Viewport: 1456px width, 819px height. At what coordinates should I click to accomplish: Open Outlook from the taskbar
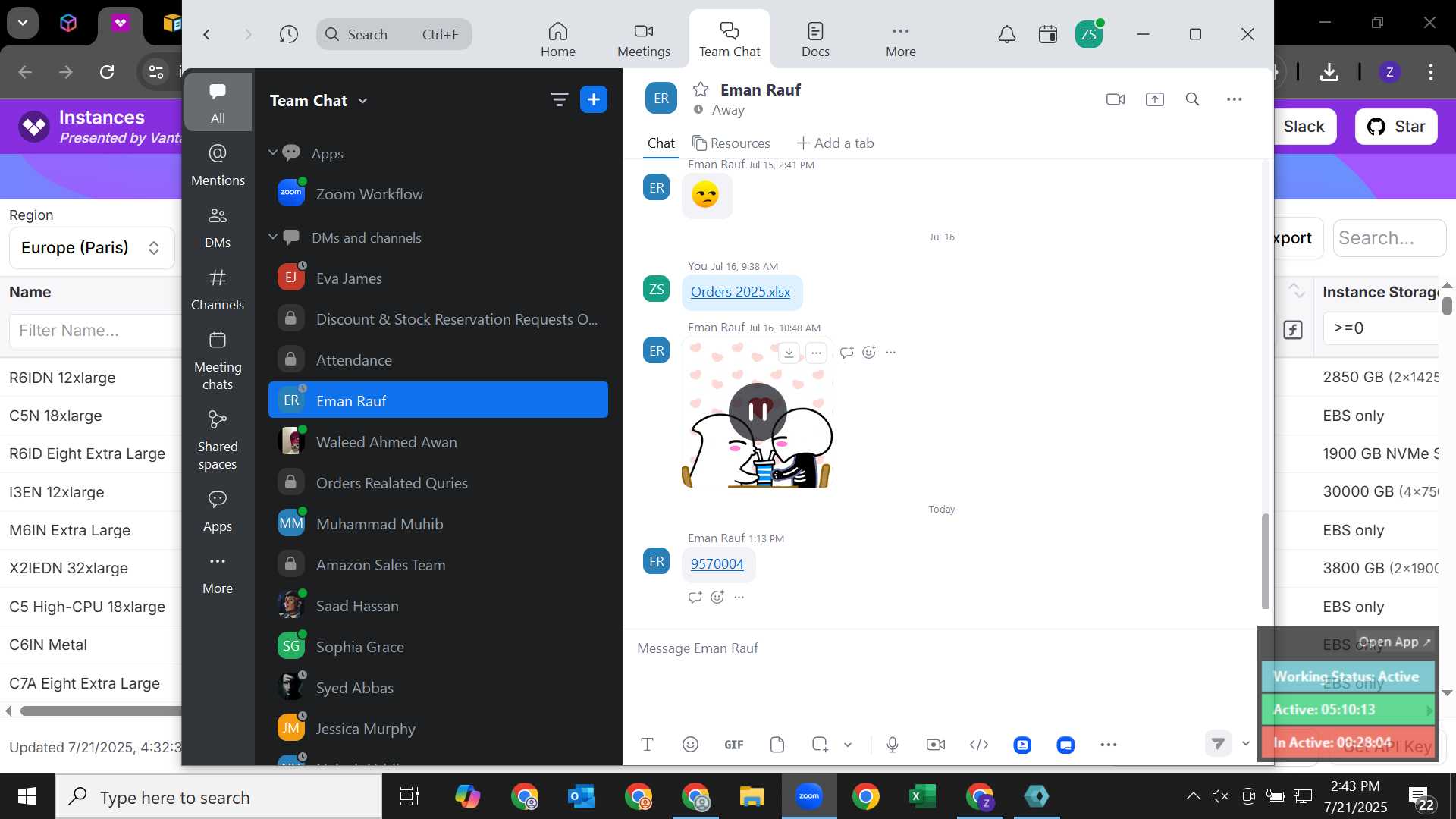[x=581, y=796]
